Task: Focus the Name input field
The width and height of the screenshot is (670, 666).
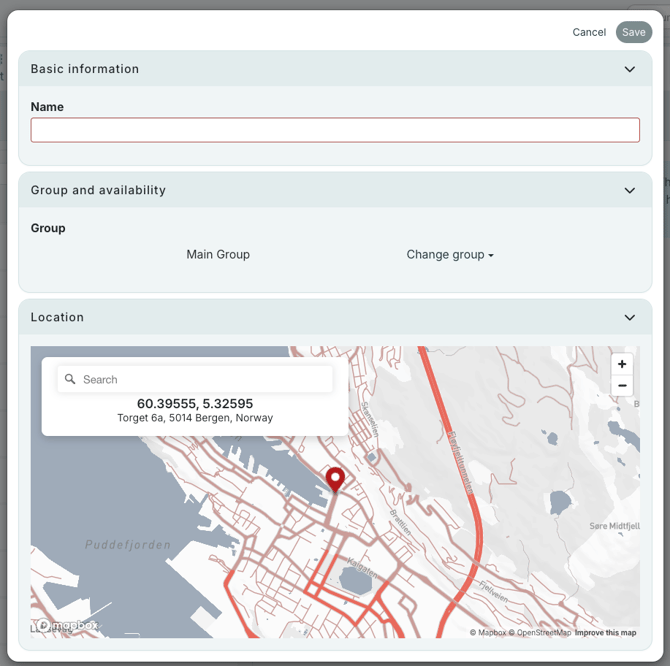Action: tap(335, 130)
